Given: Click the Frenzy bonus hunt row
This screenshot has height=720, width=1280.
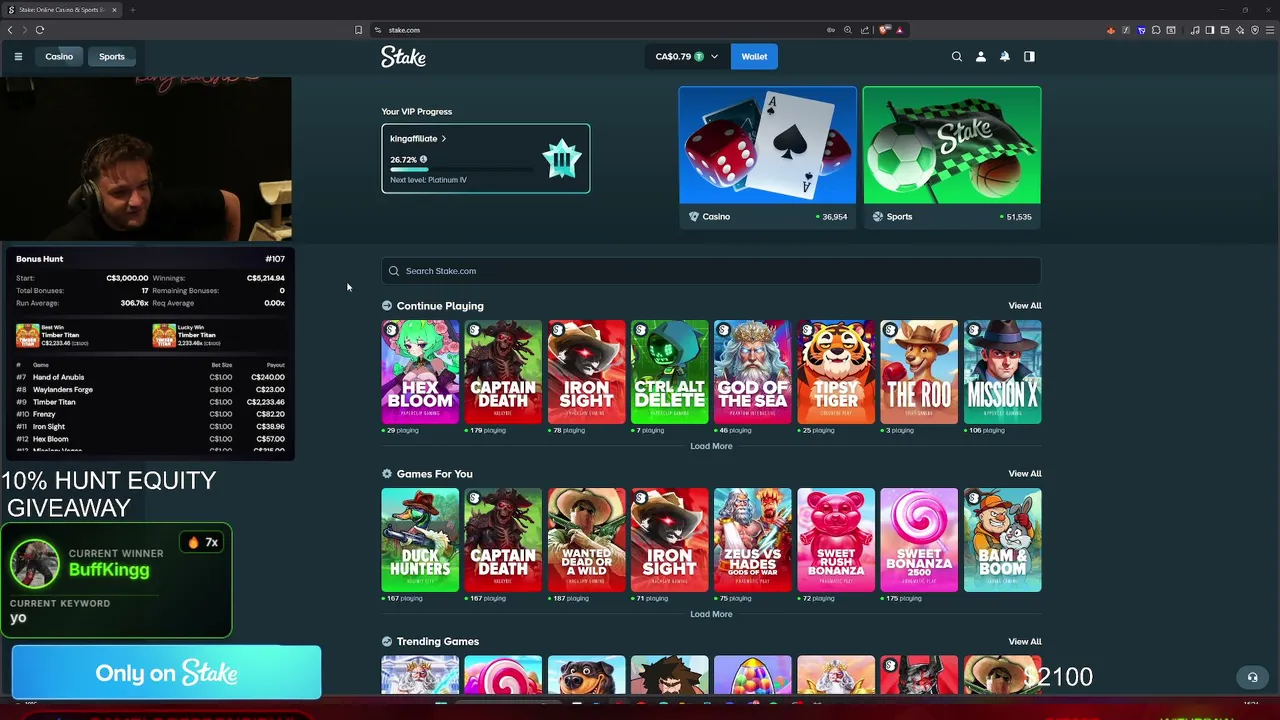Looking at the screenshot, I should pos(150,414).
